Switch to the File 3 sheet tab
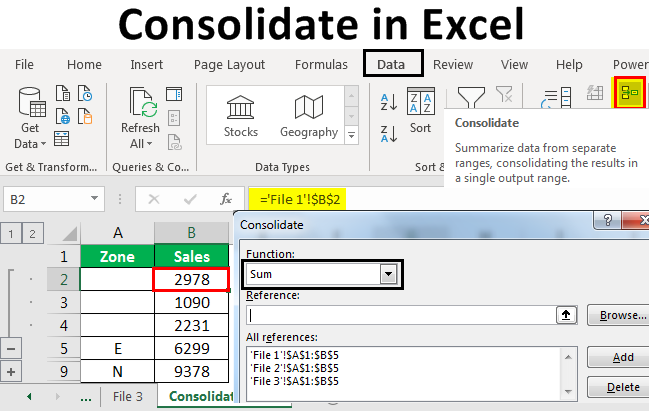Viewport: 649px width, 411px height. point(128,397)
